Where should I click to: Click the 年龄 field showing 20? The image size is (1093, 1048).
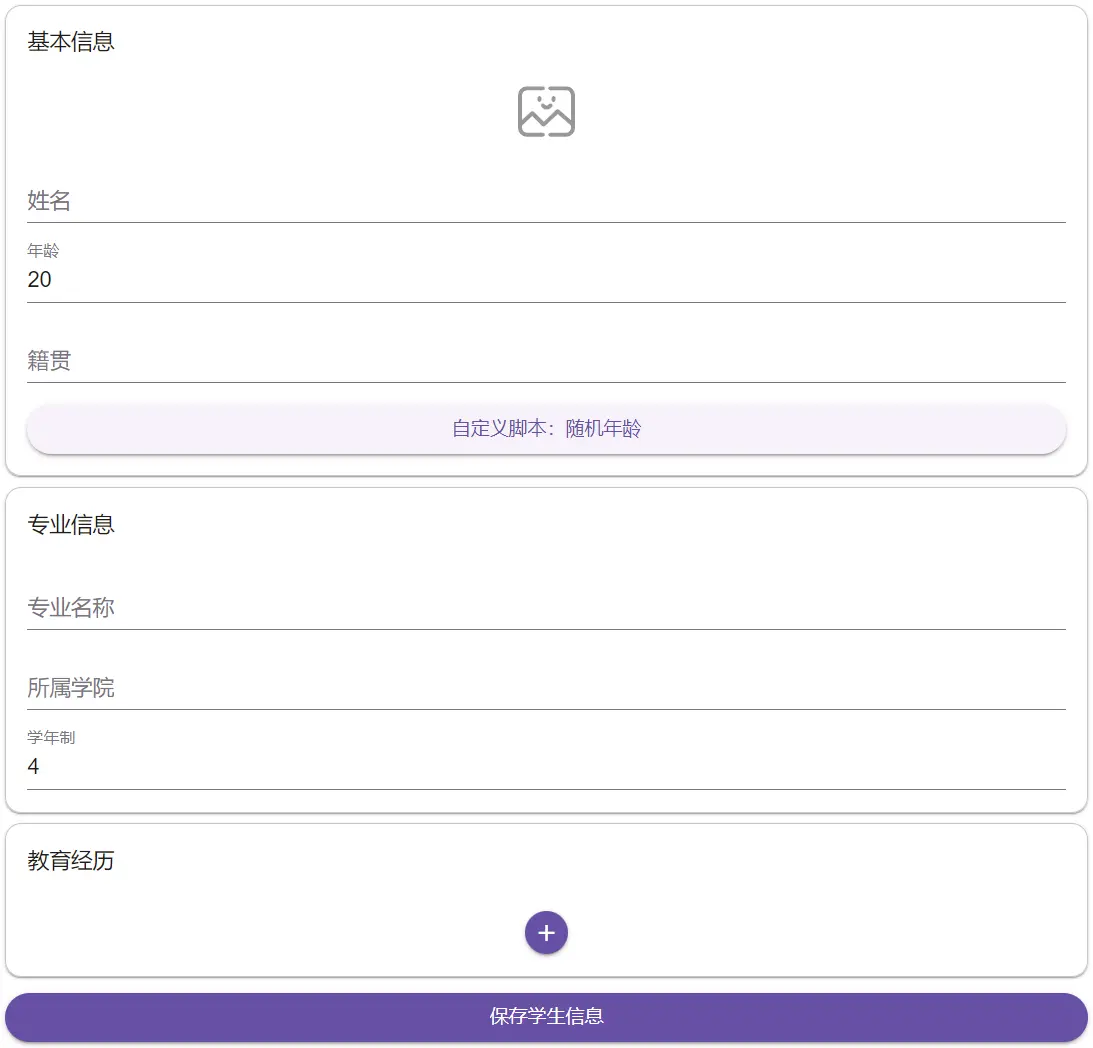point(546,271)
